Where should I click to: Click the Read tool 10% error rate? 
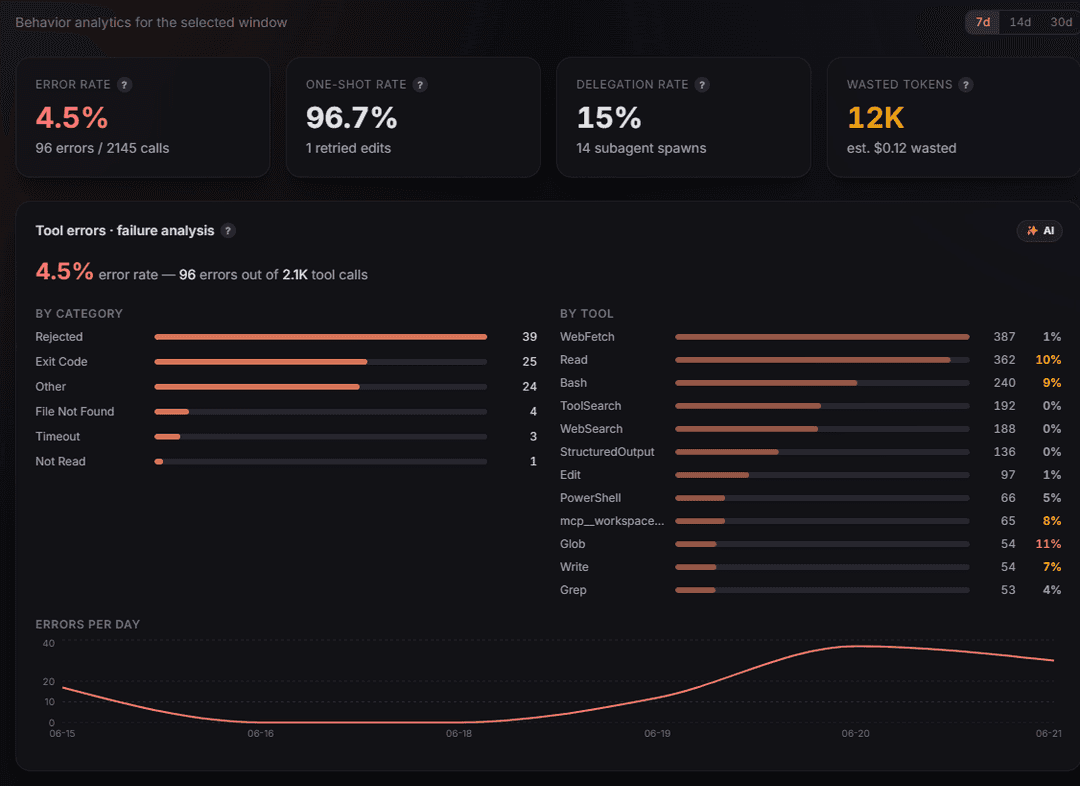(x=1048, y=360)
